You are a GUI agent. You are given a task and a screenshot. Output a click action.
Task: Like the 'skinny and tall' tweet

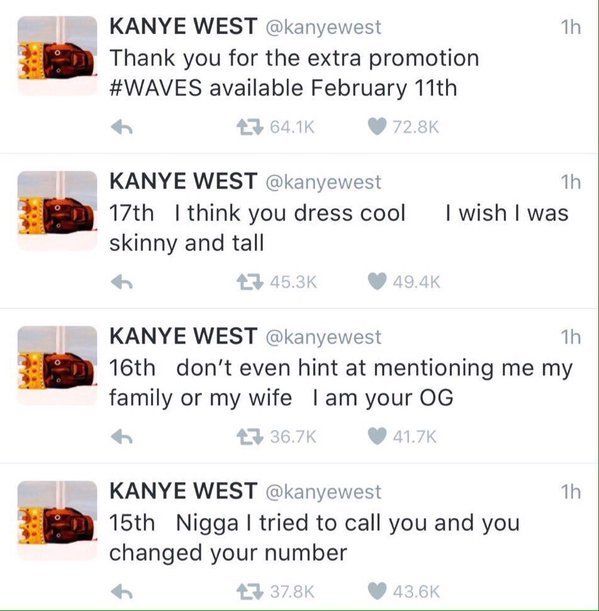pos(377,281)
